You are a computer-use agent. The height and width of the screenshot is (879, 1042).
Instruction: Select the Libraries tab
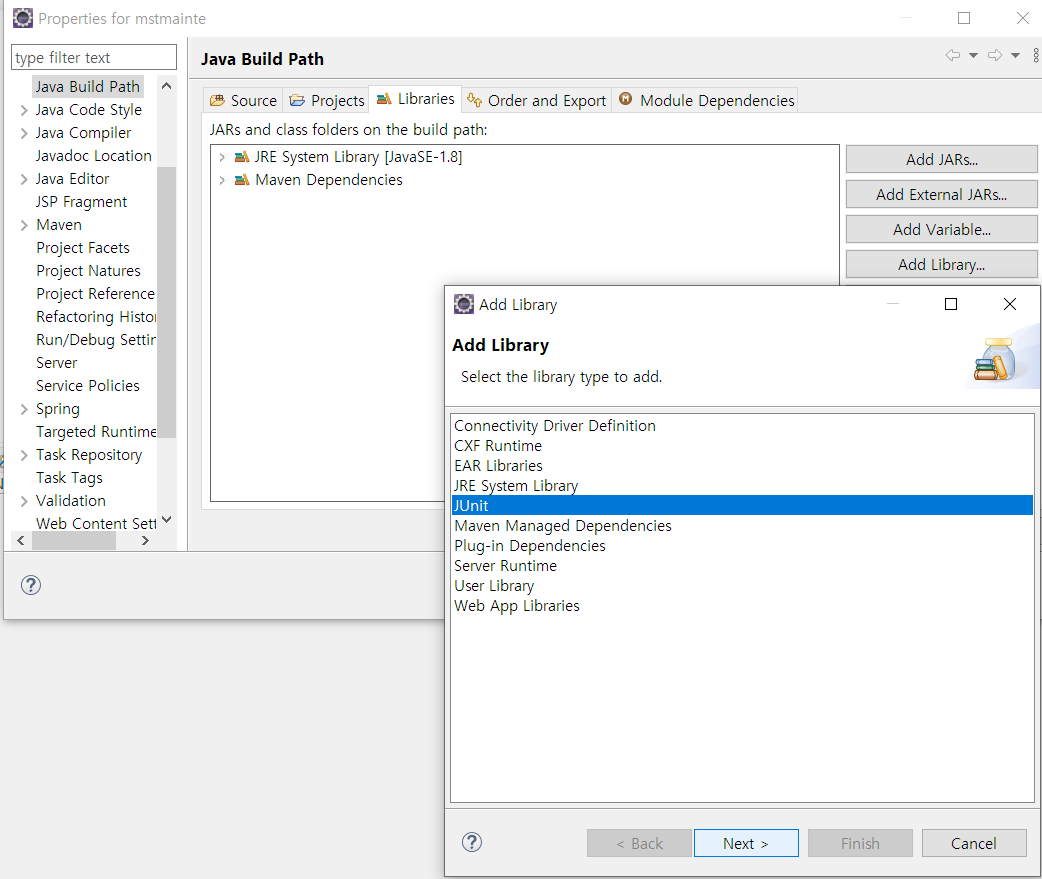415,99
